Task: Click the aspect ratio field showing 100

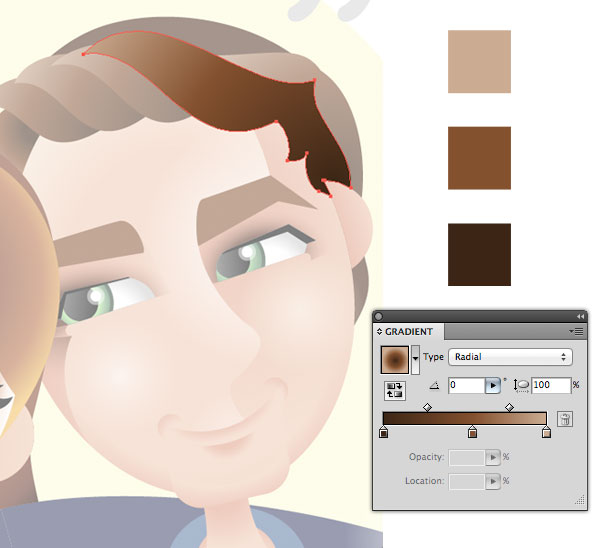Action: tap(551, 385)
